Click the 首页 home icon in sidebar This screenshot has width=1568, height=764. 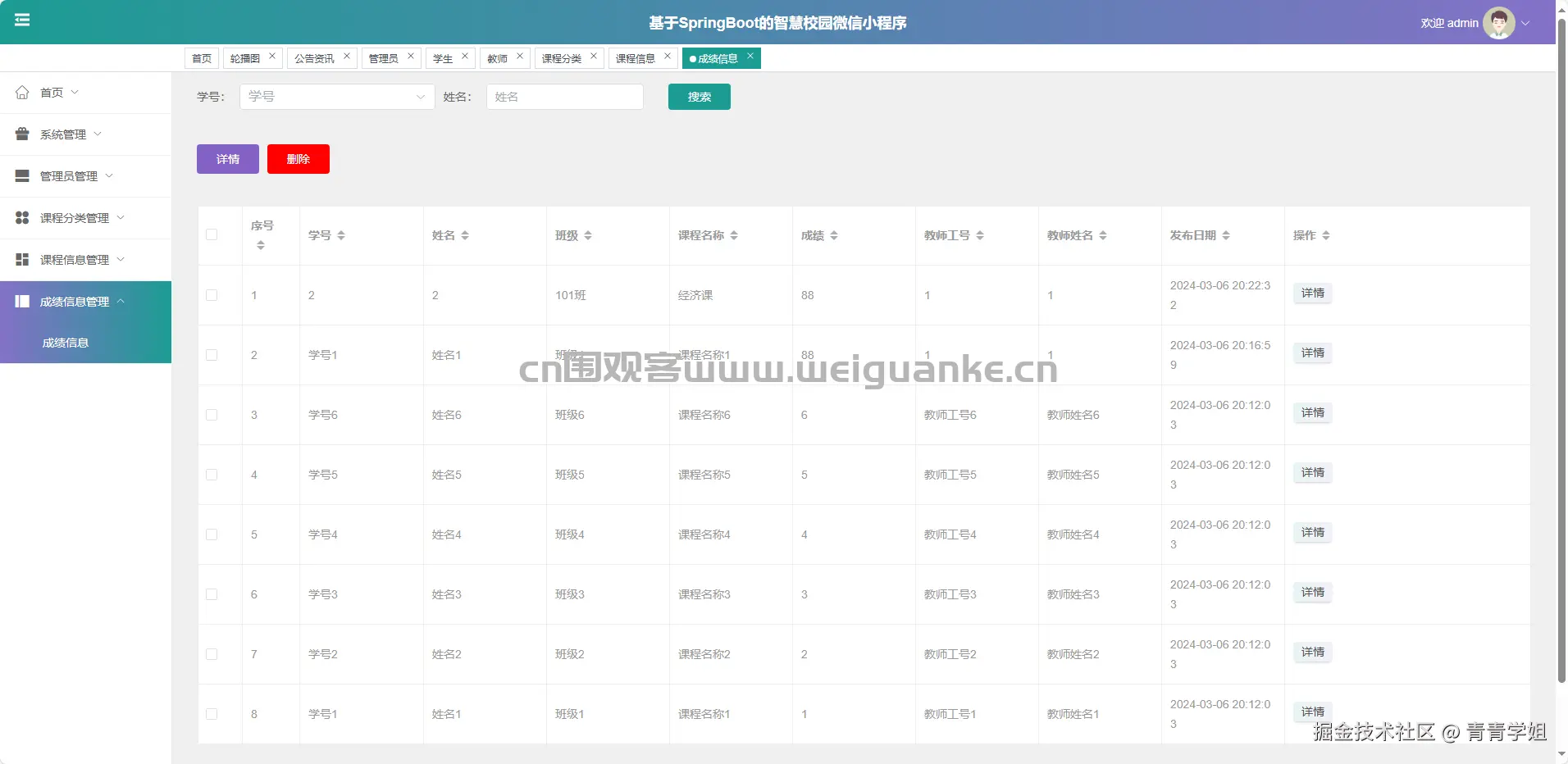coord(22,93)
